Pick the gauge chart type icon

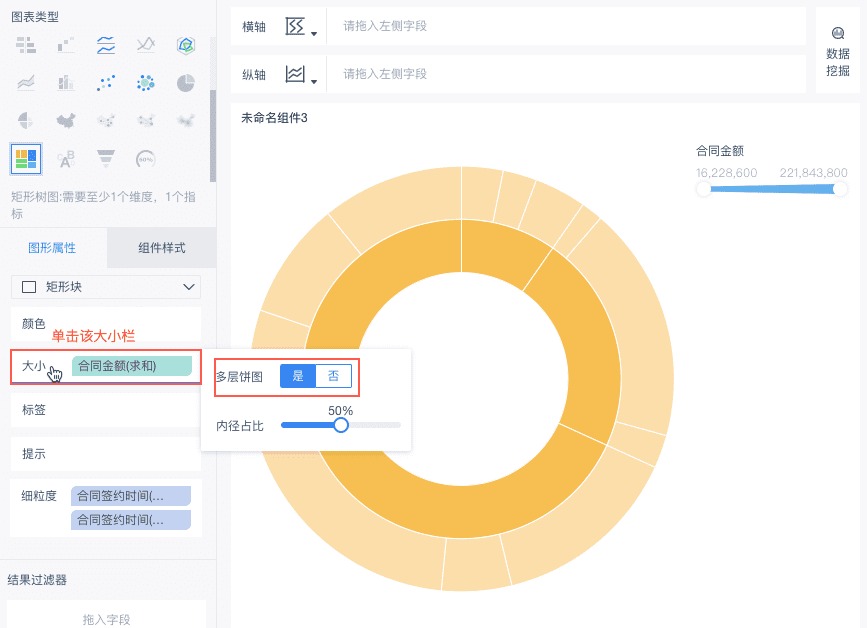[145, 158]
